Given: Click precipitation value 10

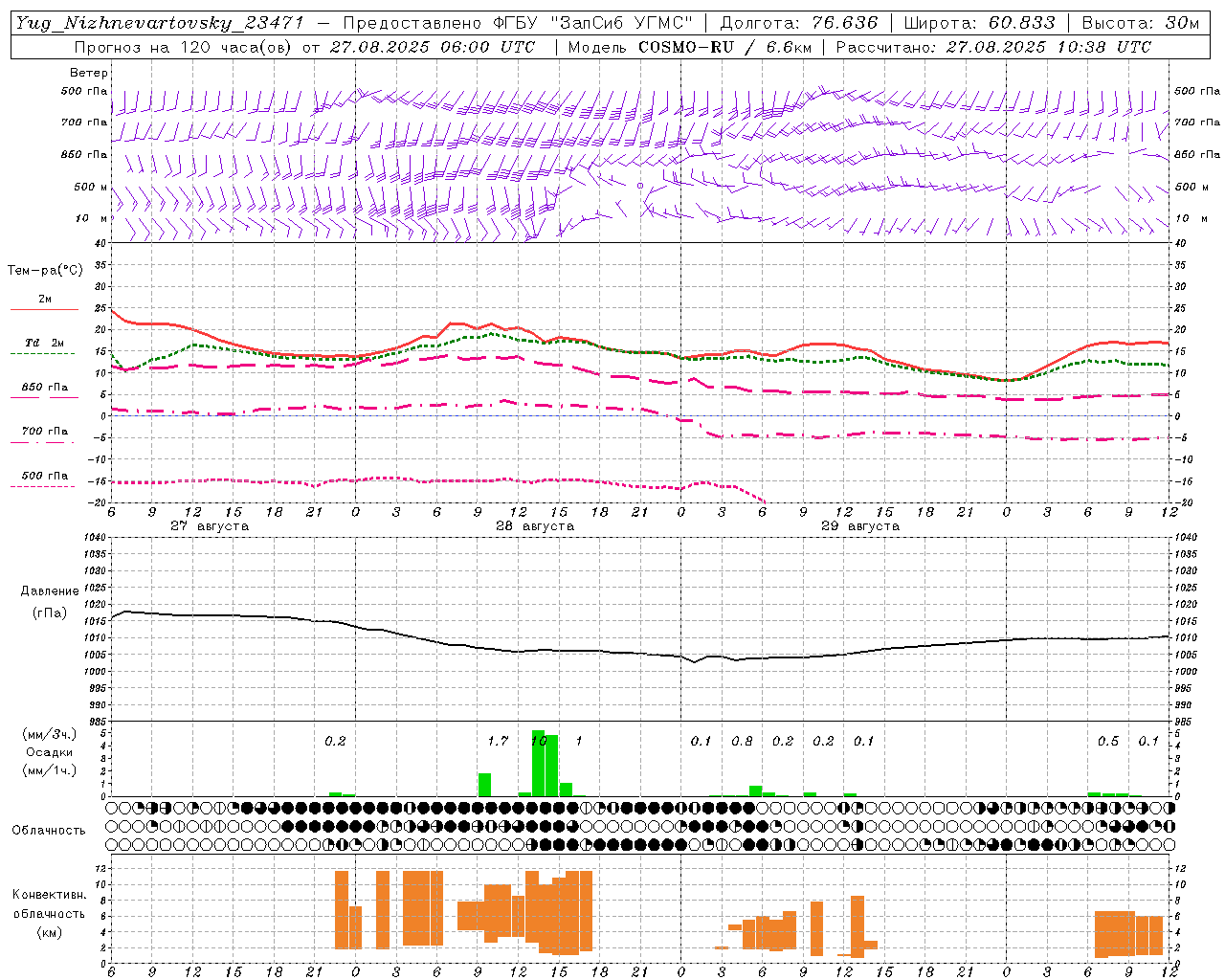Looking at the screenshot, I should click(539, 741).
